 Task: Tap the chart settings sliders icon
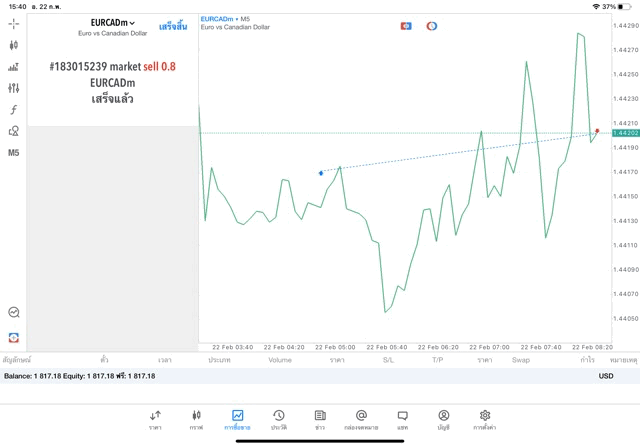(14, 88)
